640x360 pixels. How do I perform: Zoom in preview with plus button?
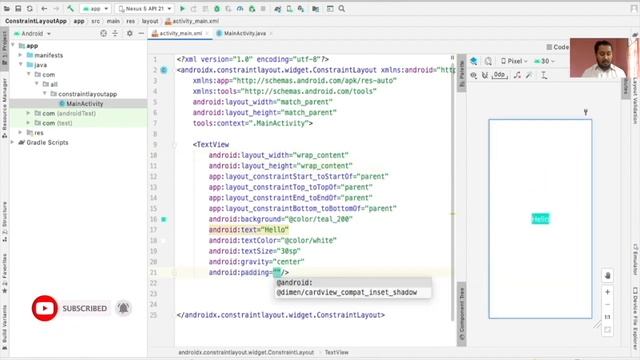607,292
